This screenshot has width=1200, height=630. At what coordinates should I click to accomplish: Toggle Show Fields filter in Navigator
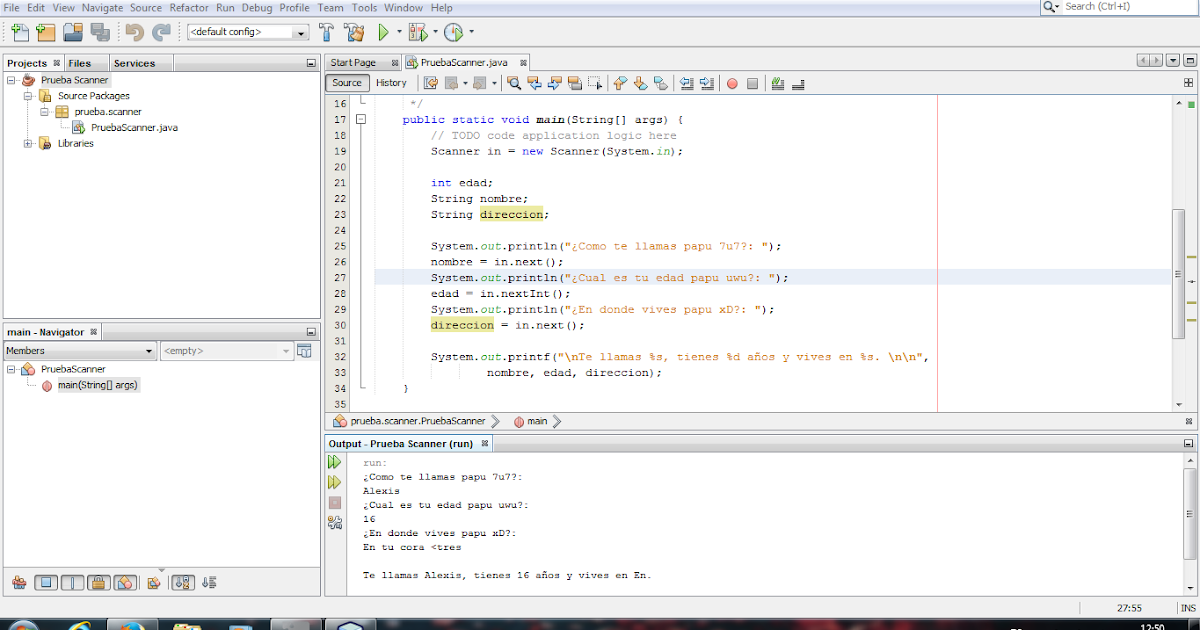tap(46, 582)
